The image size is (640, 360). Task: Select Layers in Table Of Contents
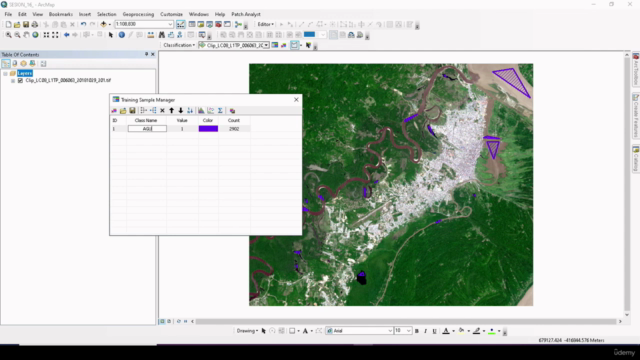point(24,73)
